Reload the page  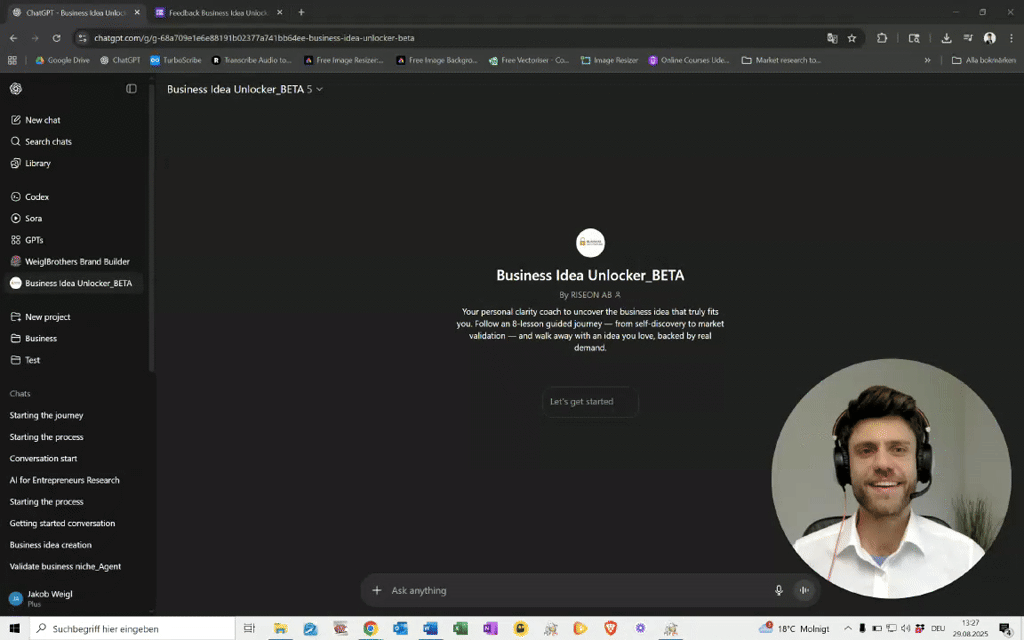57,38
